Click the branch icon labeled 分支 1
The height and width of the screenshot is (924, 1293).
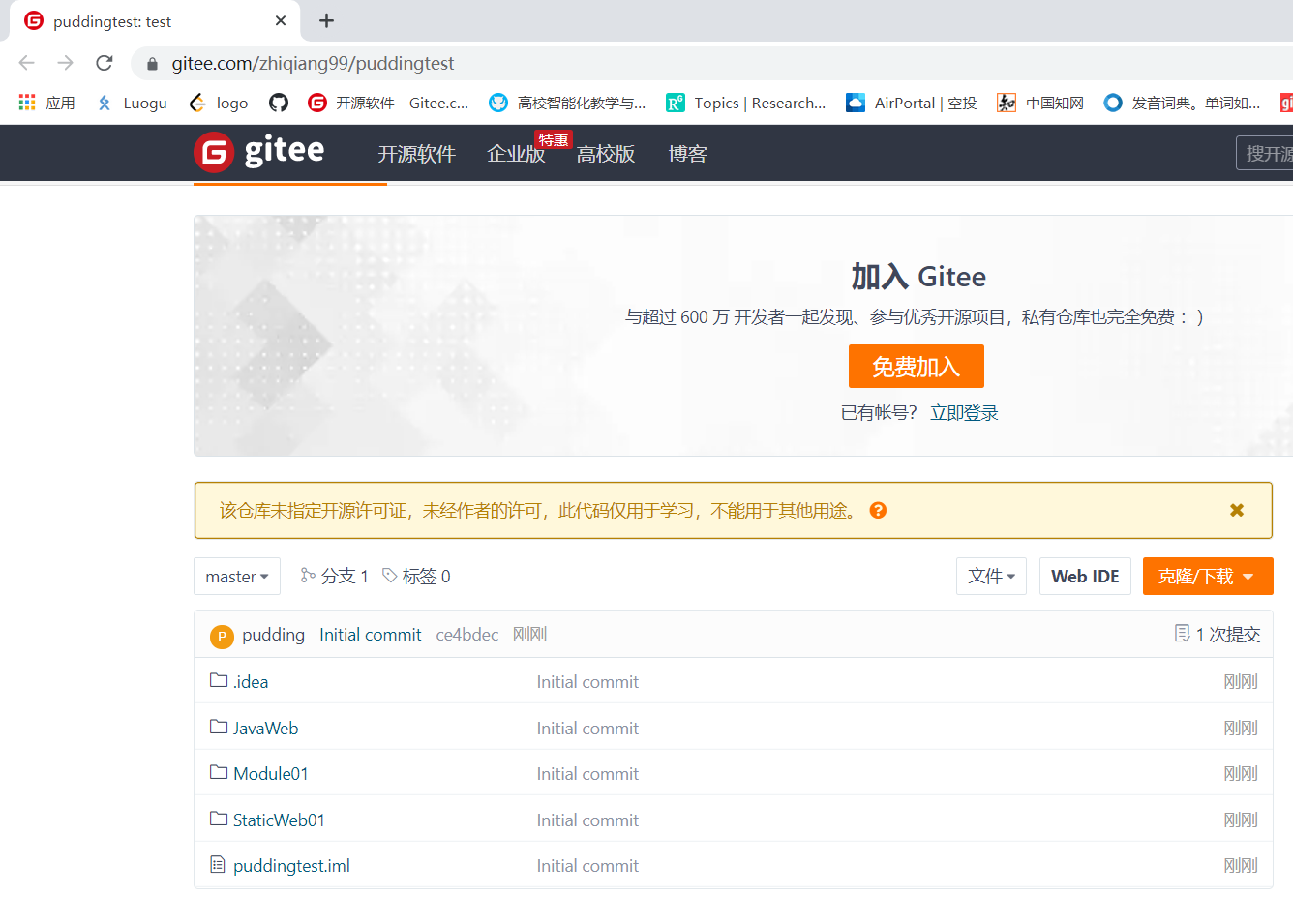coord(308,575)
